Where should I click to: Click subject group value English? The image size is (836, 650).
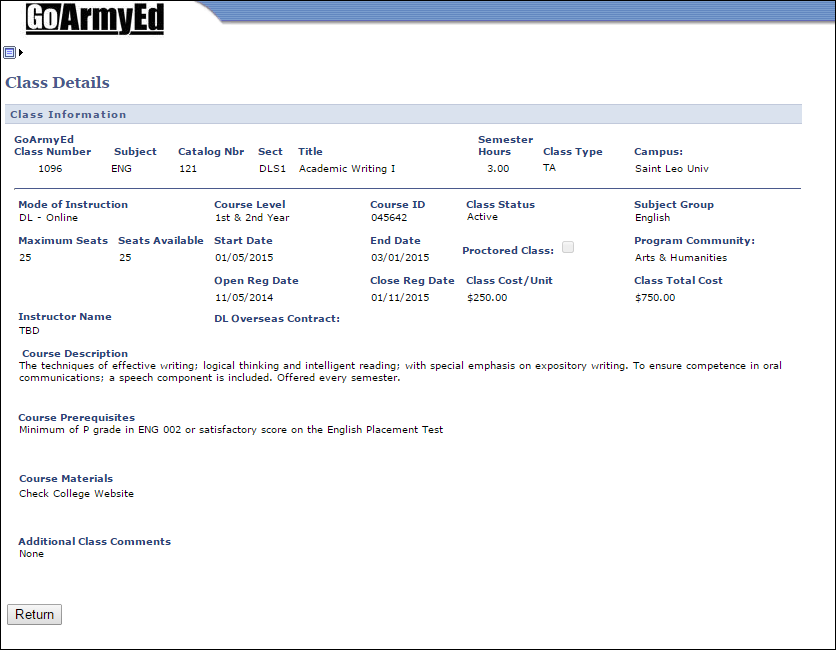click(653, 218)
